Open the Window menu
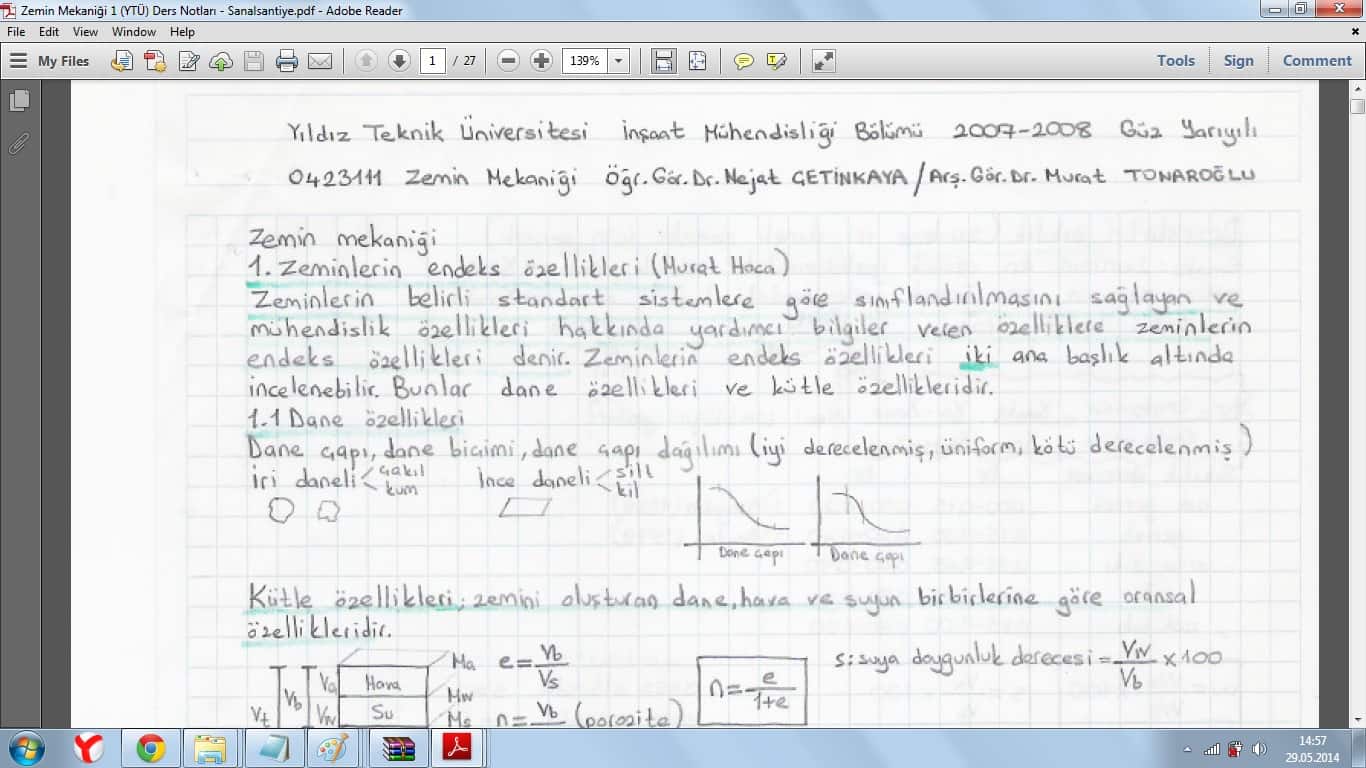The image size is (1366, 768). [133, 32]
